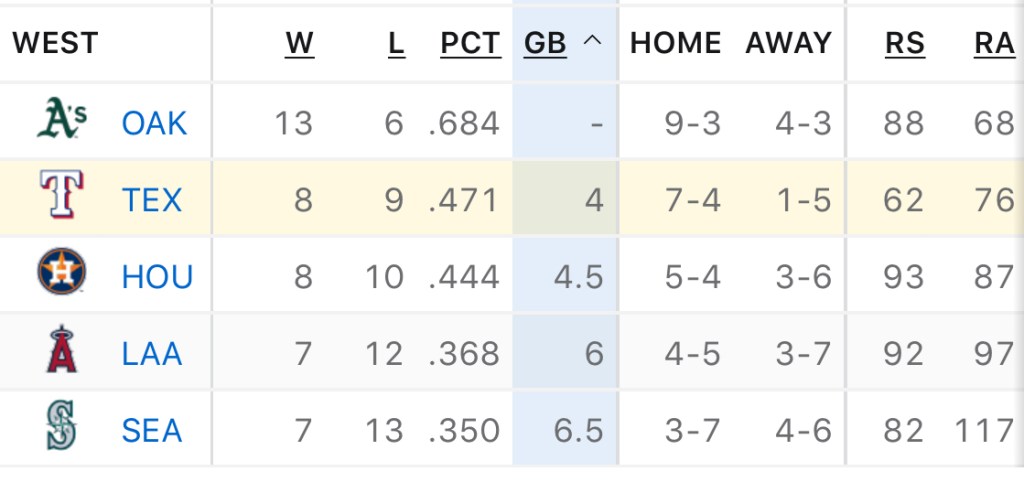The image size is (1024, 482).
Task: Click the Seattle Mariners team logo
Action: tap(62, 428)
